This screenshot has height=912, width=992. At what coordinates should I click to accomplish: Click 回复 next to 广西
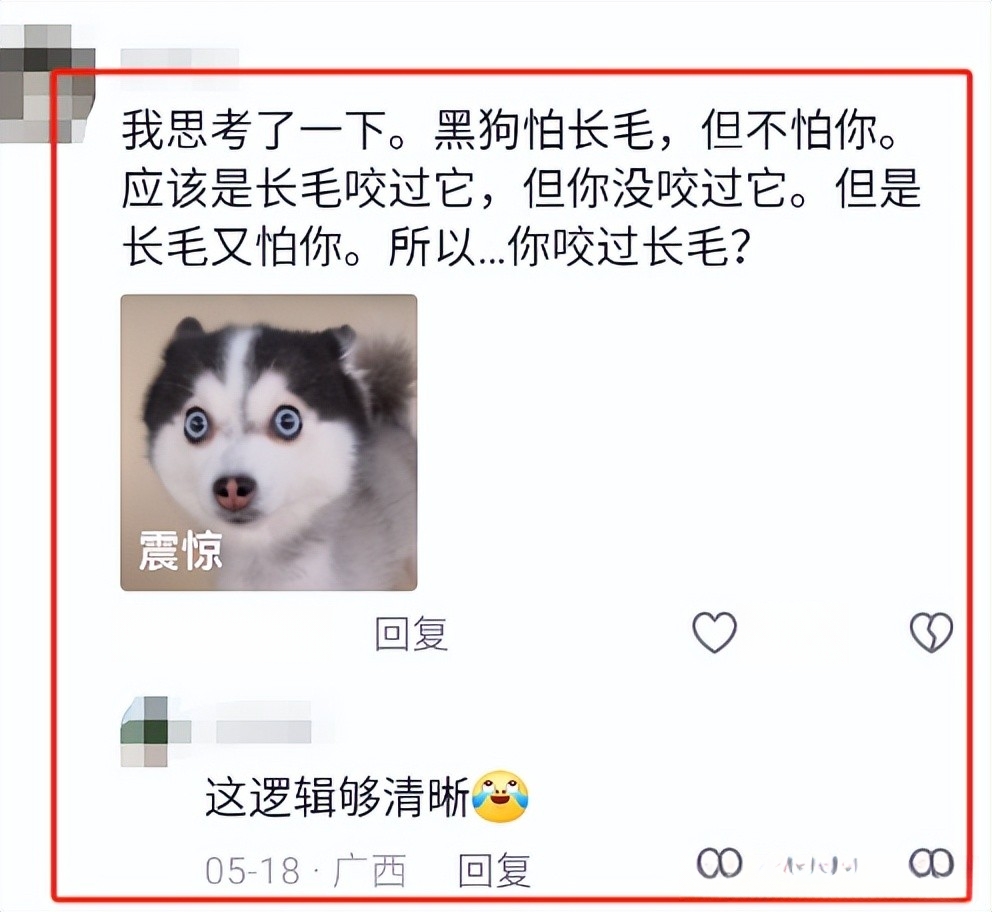pos(494,870)
